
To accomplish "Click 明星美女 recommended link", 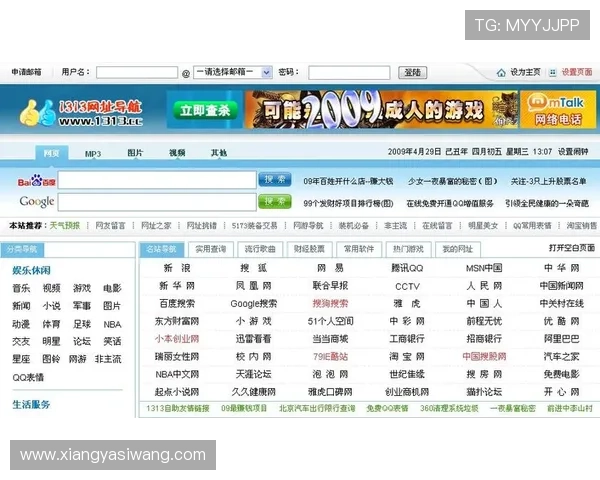I will (x=483, y=225).
